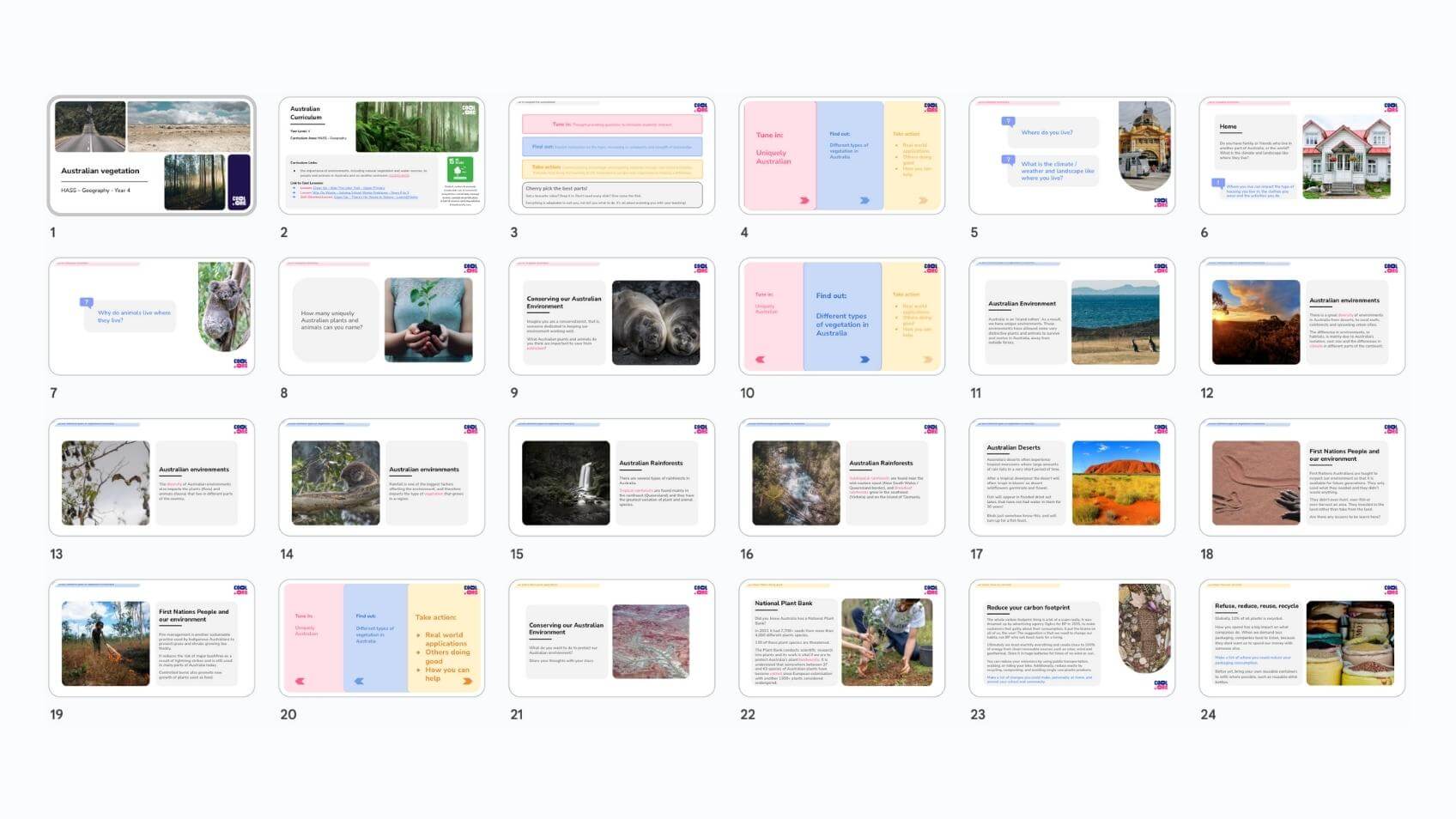The width and height of the screenshot is (1456, 819).
Task: Select the 'Where do you live?' slide
Action: (1071, 155)
